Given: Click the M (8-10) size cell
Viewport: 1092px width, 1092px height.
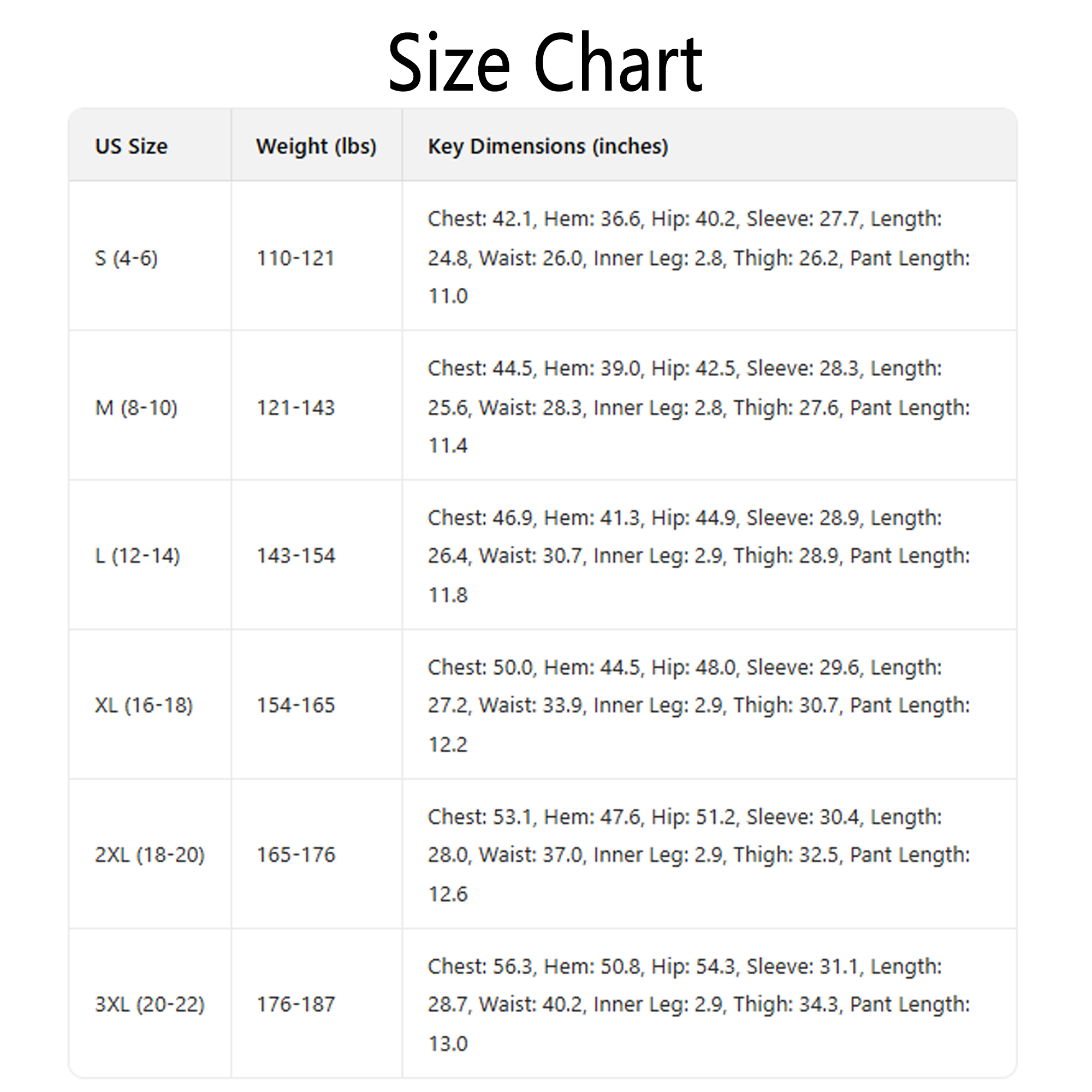Looking at the screenshot, I should pyautogui.click(x=136, y=407).
